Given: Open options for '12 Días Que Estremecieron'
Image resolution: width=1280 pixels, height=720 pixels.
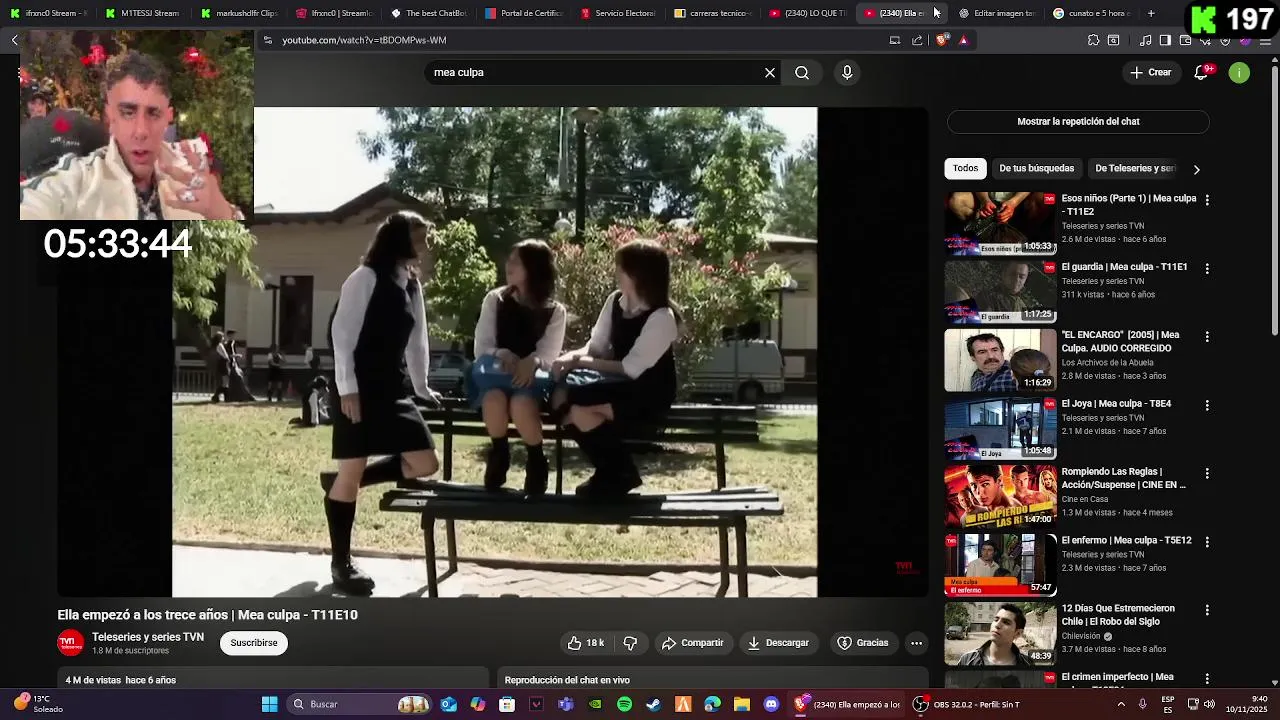Looking at the screenshot, I should point(1207,610).
